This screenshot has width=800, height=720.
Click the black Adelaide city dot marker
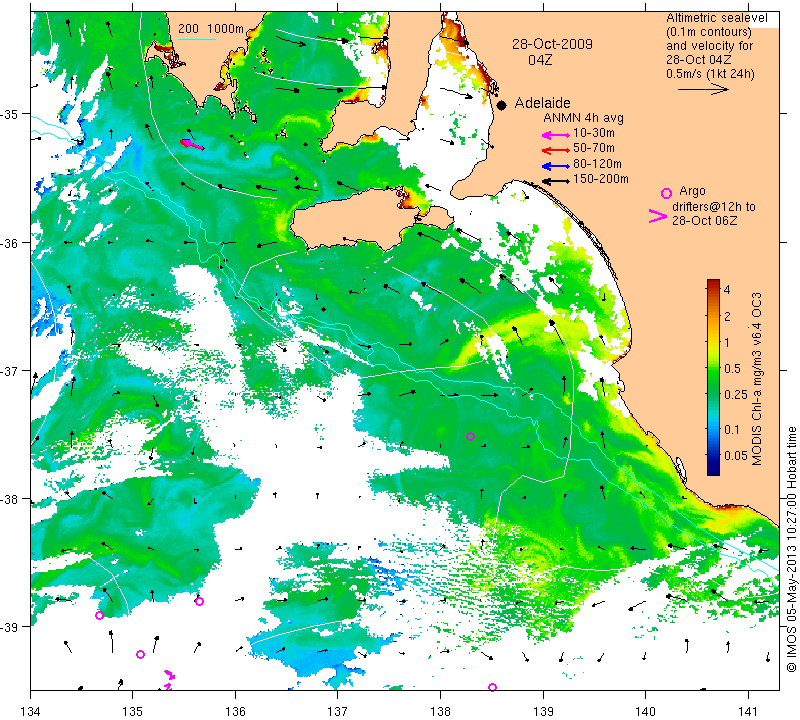tap(502, 105)
